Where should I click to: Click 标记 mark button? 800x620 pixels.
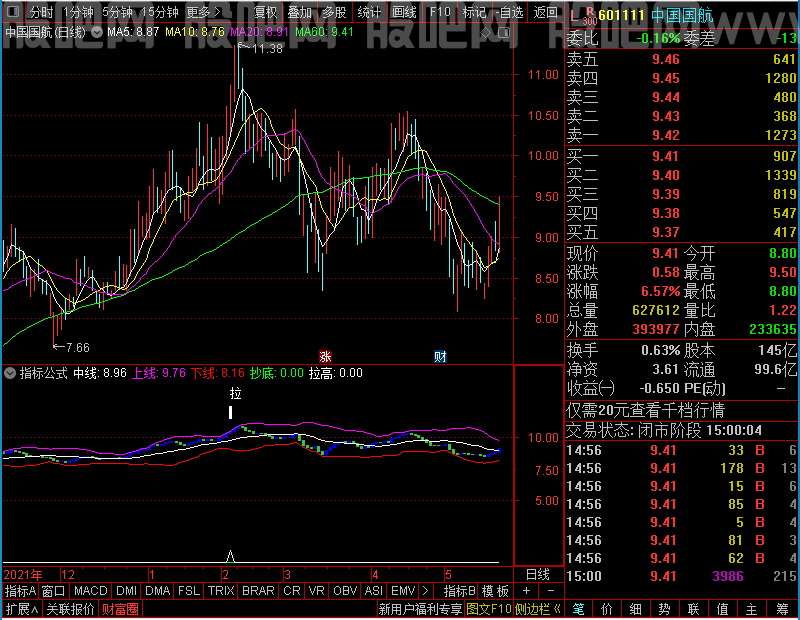(474, 12)
